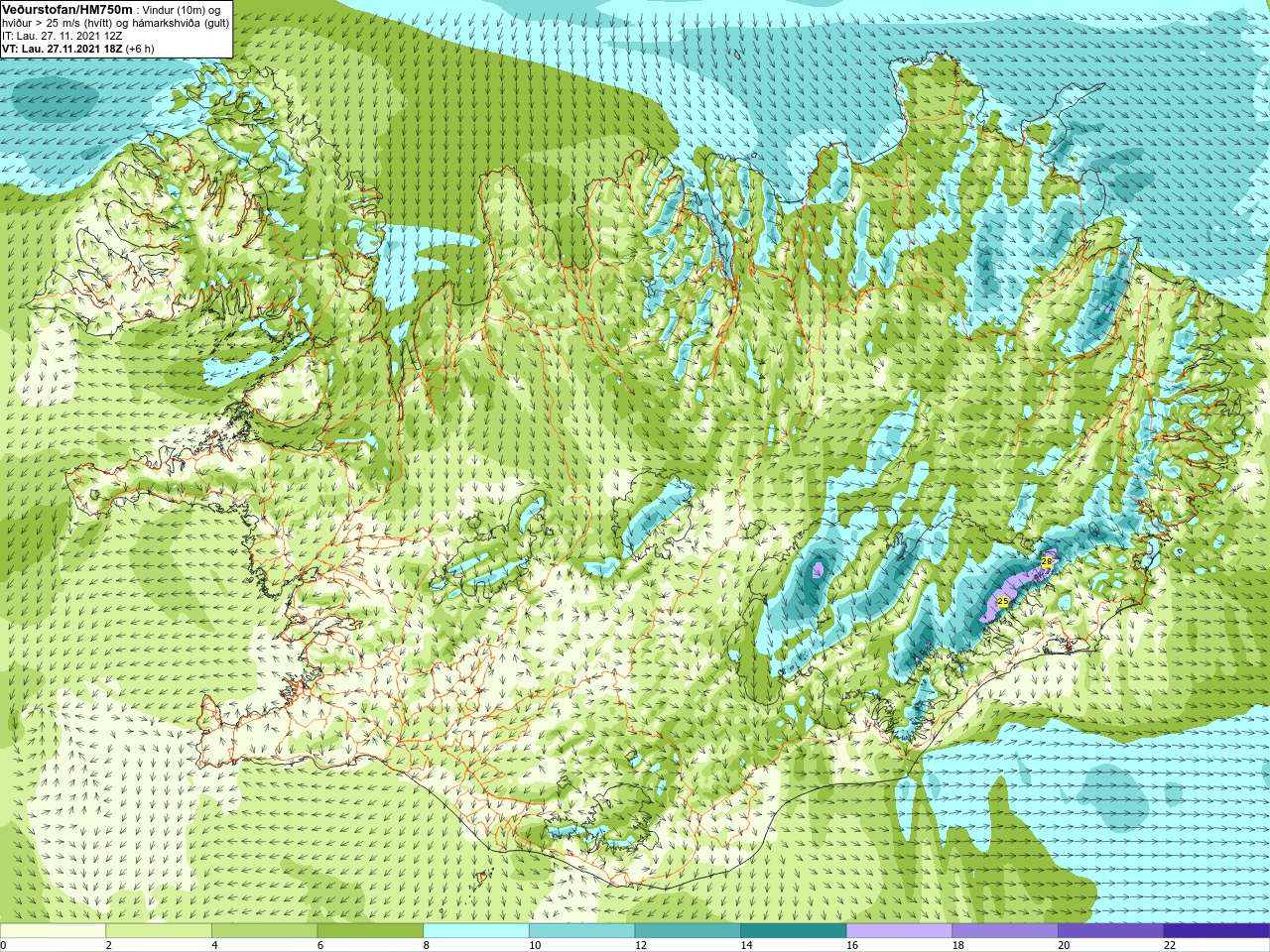
Task: Click the 'VT: Lau. 27.11.2021 18Z (+6 h)' line
Action: [x=78, y=49]
